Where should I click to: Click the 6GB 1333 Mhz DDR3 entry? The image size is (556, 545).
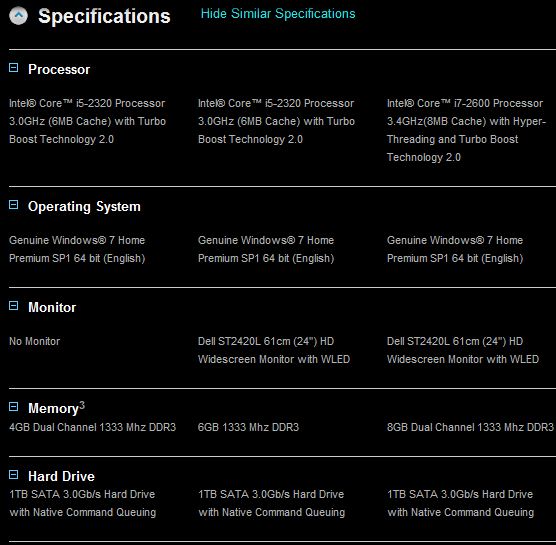pos(248,427)
